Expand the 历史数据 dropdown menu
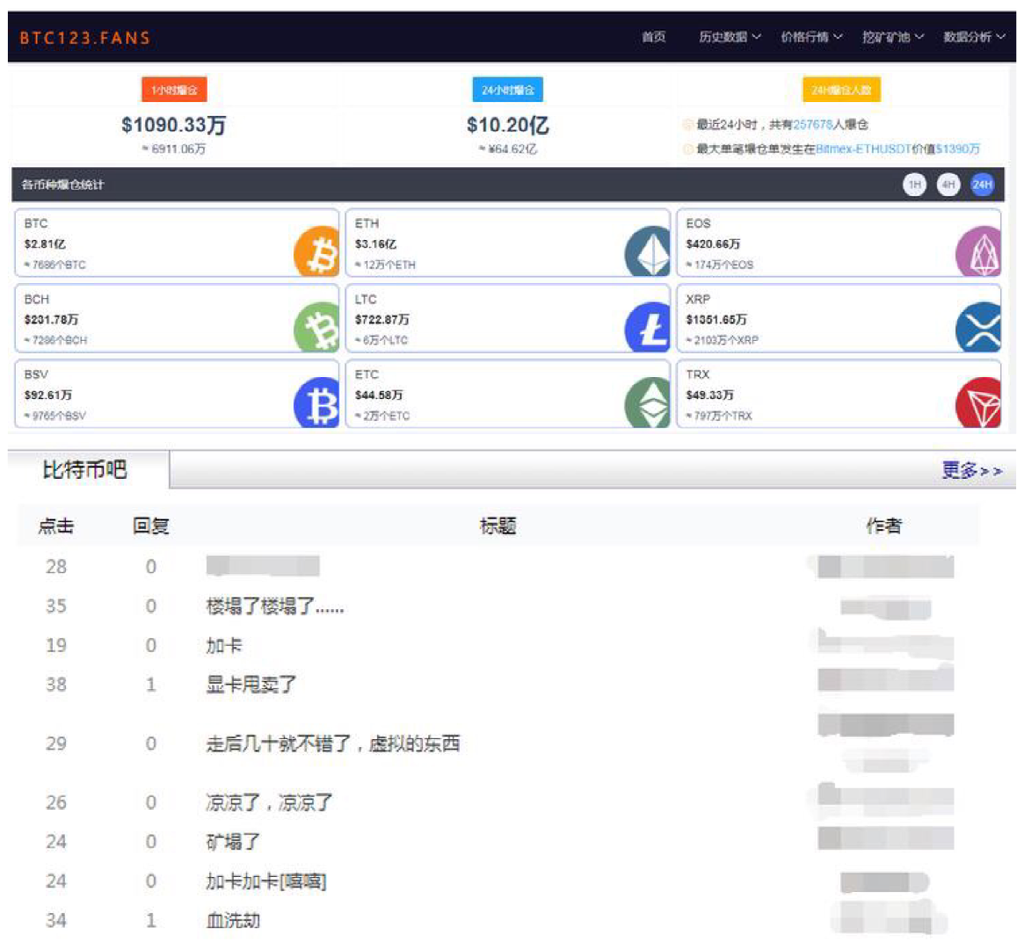Image resolution: width=1024 pixels, height=949 pixels. coord(729,37)
